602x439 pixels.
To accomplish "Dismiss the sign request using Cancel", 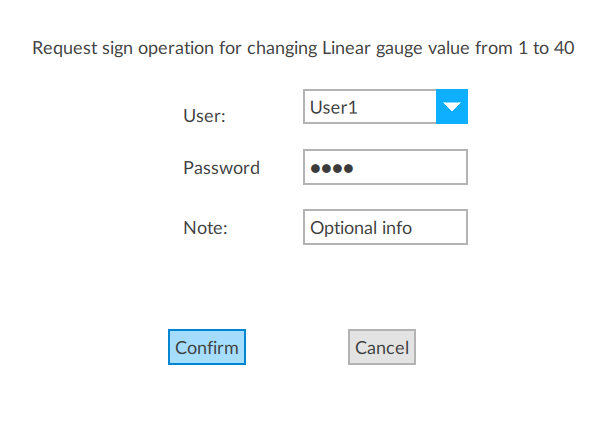I will click(x=381, y=348).
